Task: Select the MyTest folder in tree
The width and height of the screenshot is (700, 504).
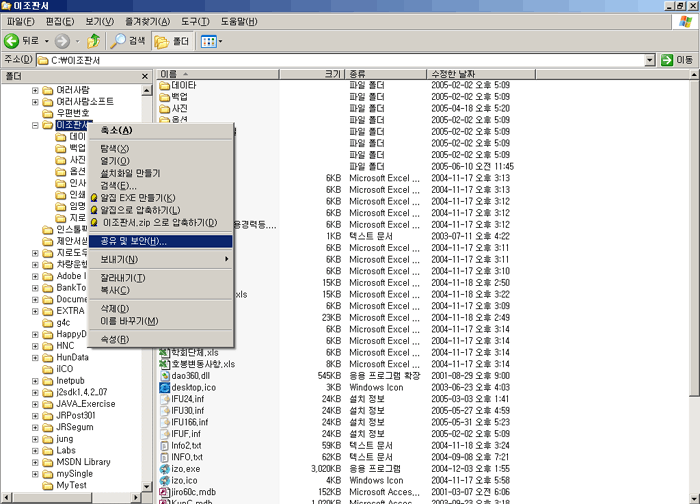Action: pyautogui.click(x=71, y=485)
